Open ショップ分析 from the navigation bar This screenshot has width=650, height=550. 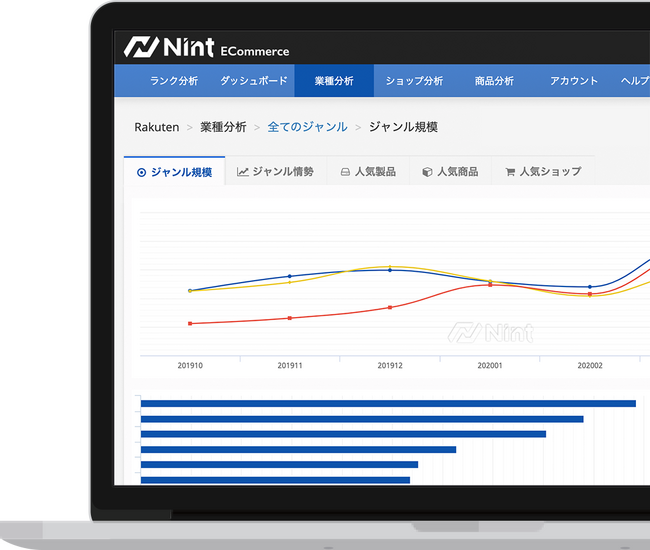pos(414,81)
